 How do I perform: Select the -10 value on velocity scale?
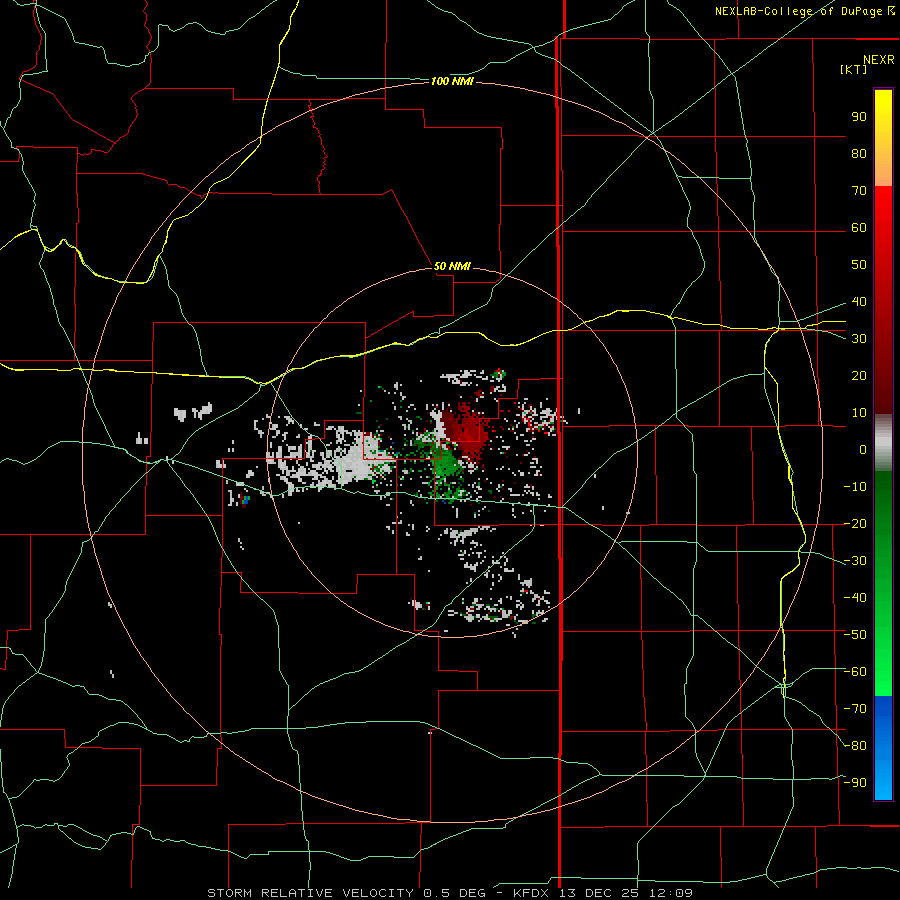coord(855,487)
